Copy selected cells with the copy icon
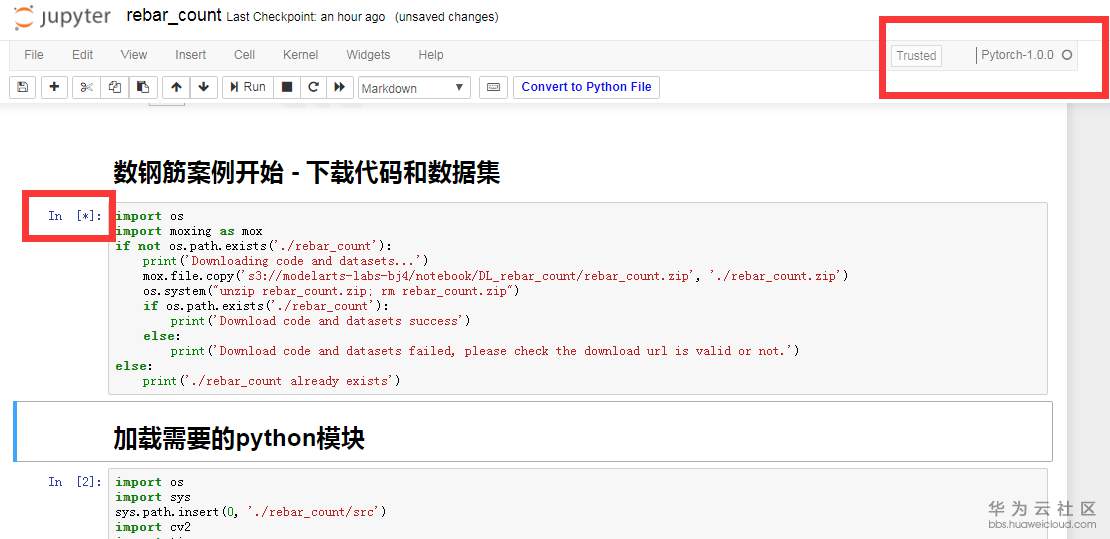Screen dimensions: 1110x539 (114, 87)
